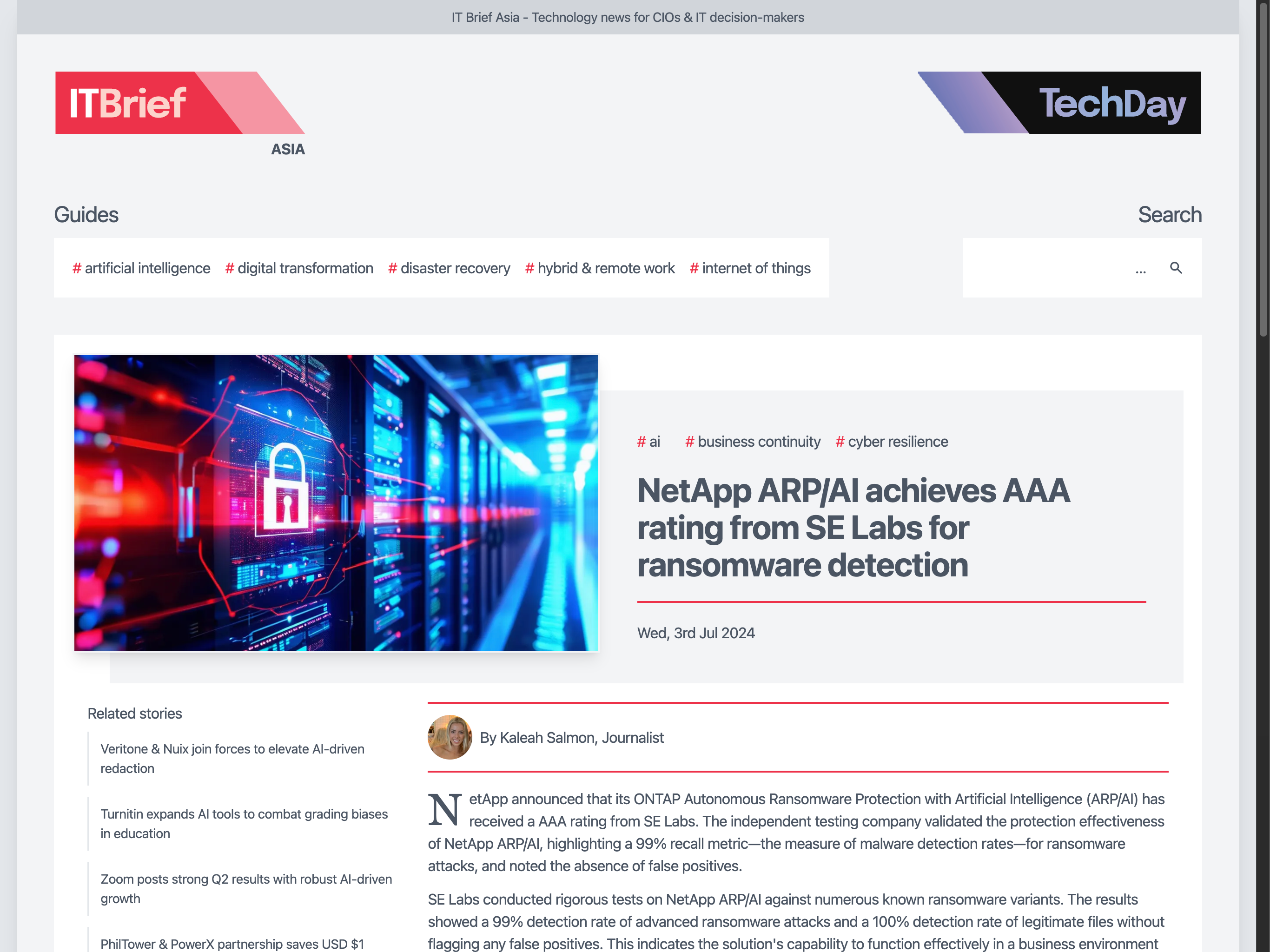Click the IT Brief Asia logo
Image resolution: width=1270 pixels, height=952 pixels.
click(x=180, y=114)
